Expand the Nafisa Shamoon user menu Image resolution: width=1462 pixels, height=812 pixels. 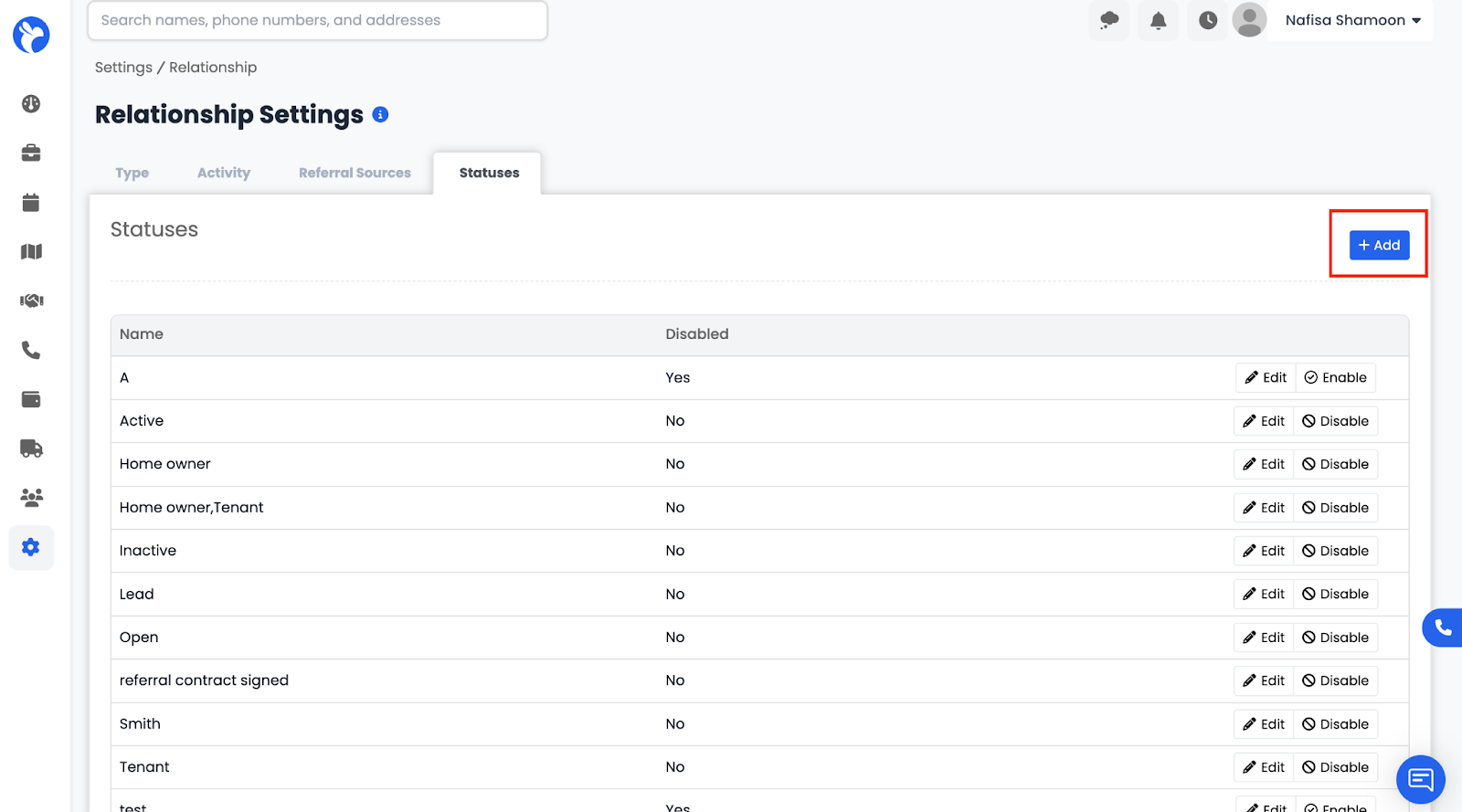pyautogui.click(x=1352, y=20)
